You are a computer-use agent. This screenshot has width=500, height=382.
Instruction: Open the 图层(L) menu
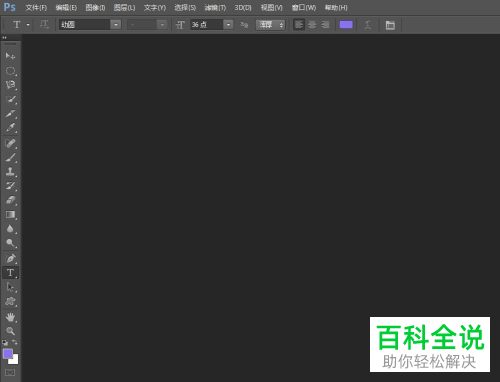pyautogui.click(x=124, y=7)
